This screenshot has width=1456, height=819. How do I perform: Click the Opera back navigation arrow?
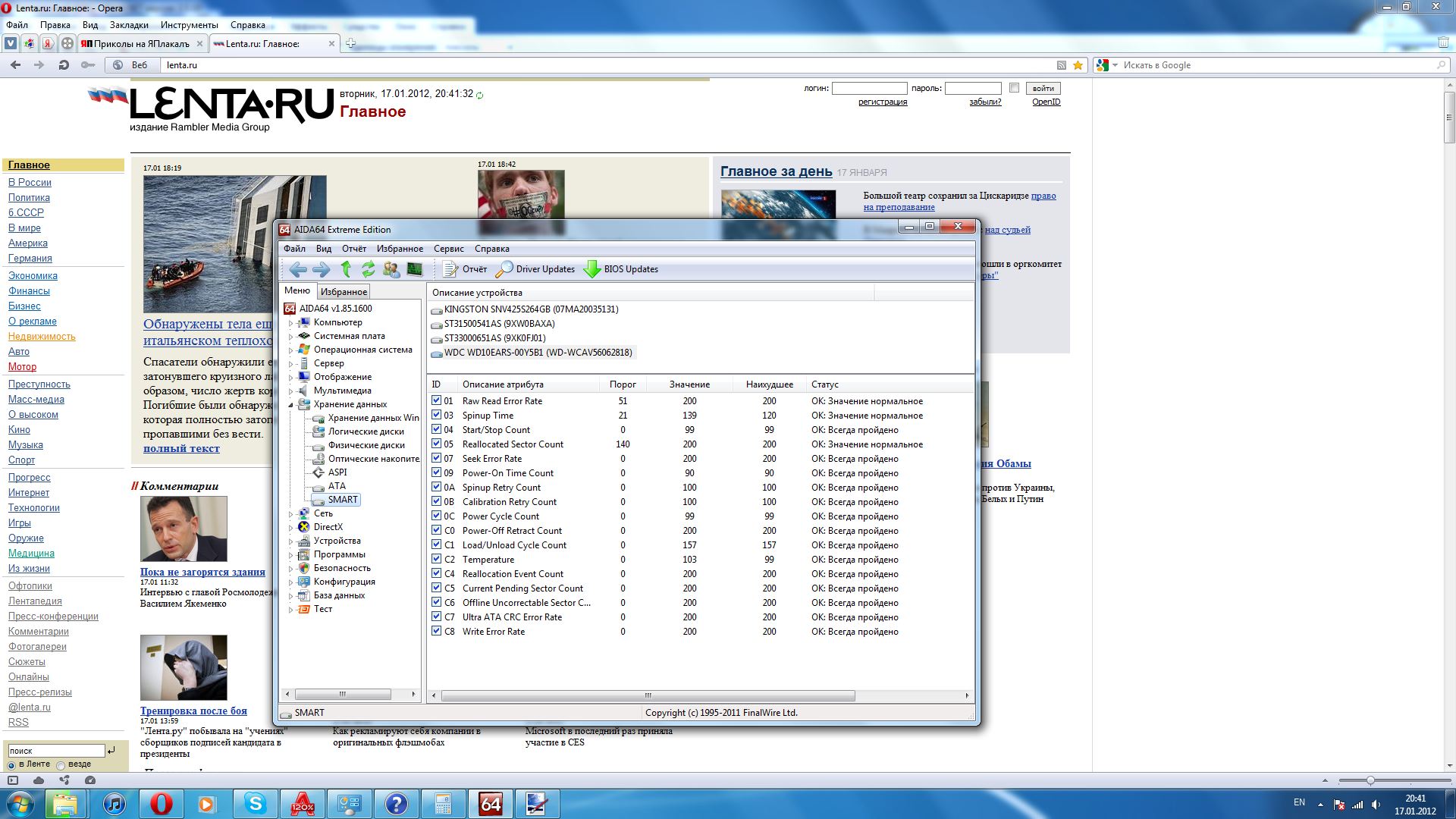tap(16, 65)
